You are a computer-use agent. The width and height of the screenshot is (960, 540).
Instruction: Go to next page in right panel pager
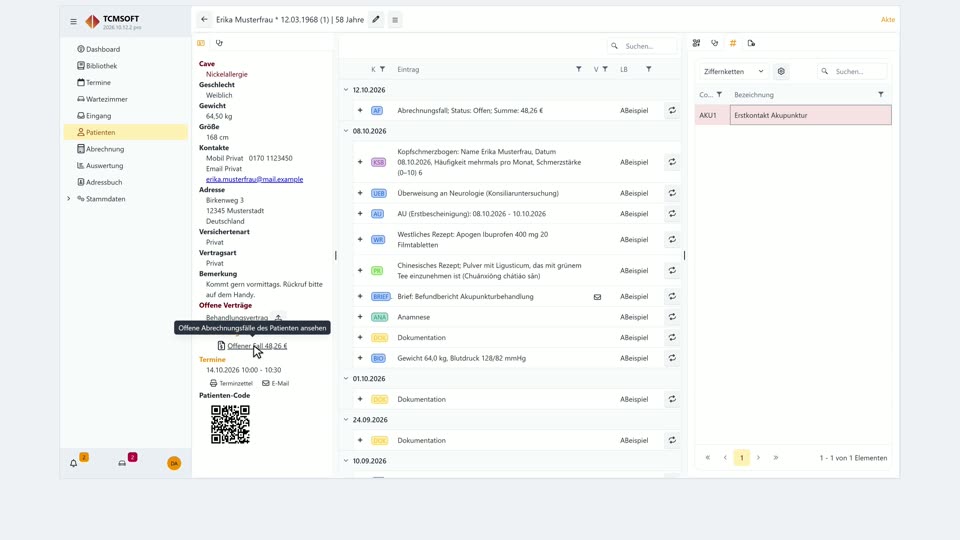[x=758, y=458]
